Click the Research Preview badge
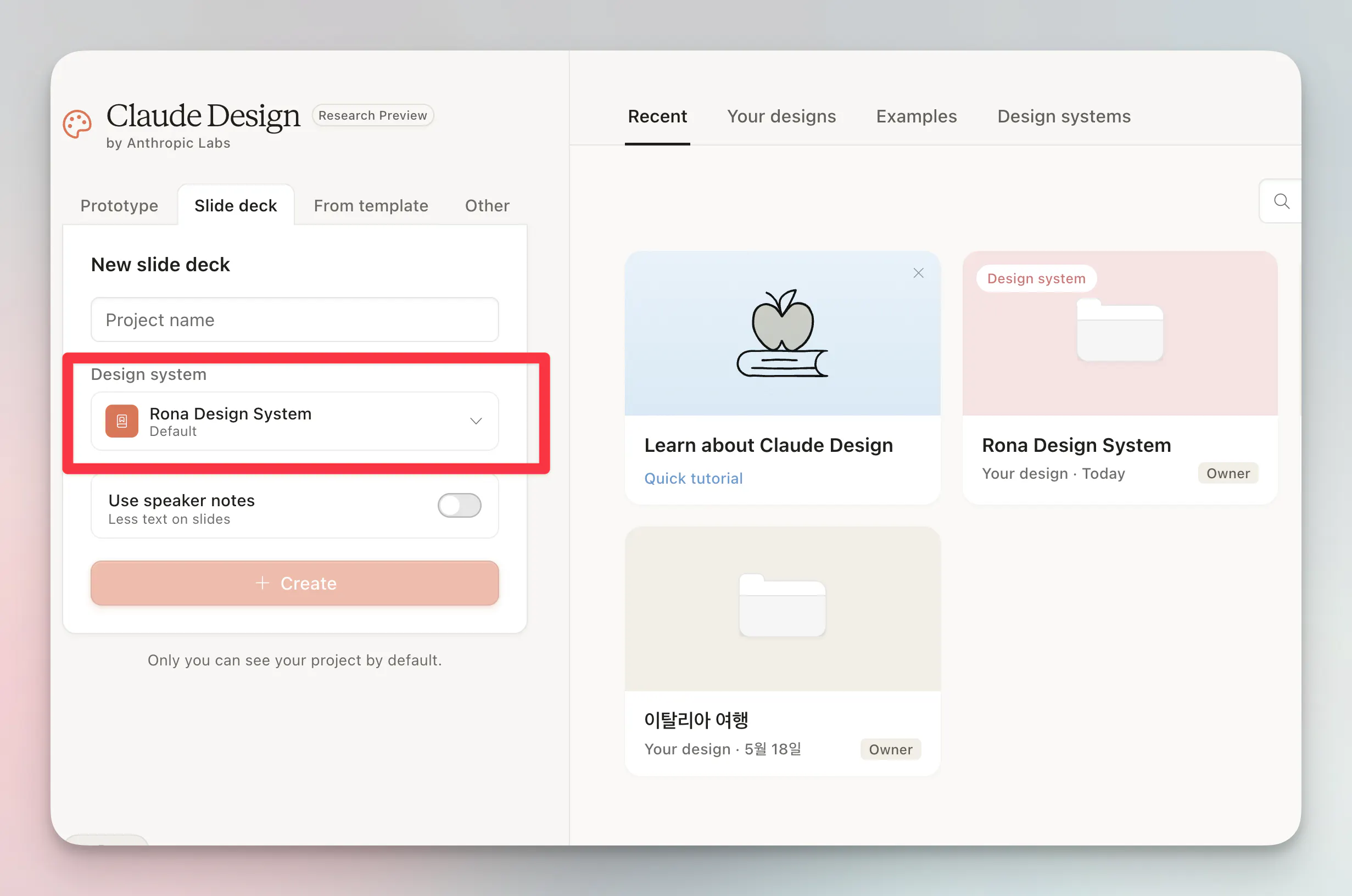1352x896 pixels. pyautogui.click(x=372, y=115)
